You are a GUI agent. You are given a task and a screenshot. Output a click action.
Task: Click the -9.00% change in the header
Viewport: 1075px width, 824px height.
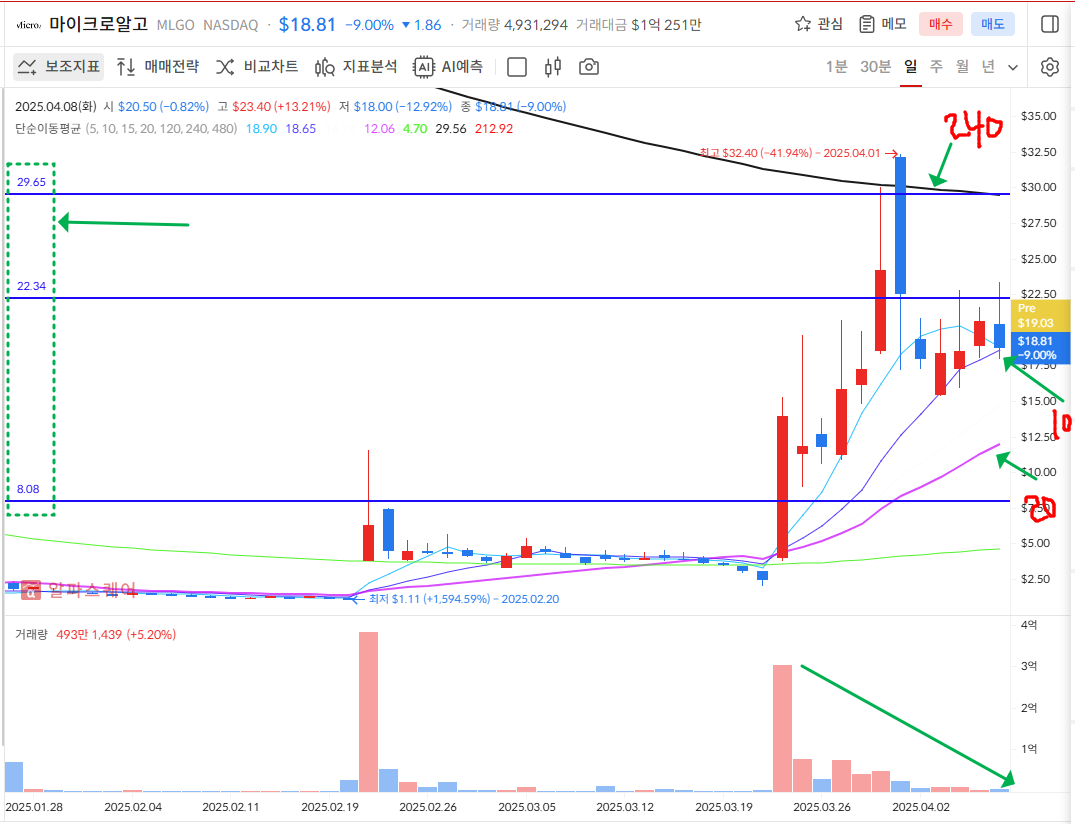click(370, 25)
